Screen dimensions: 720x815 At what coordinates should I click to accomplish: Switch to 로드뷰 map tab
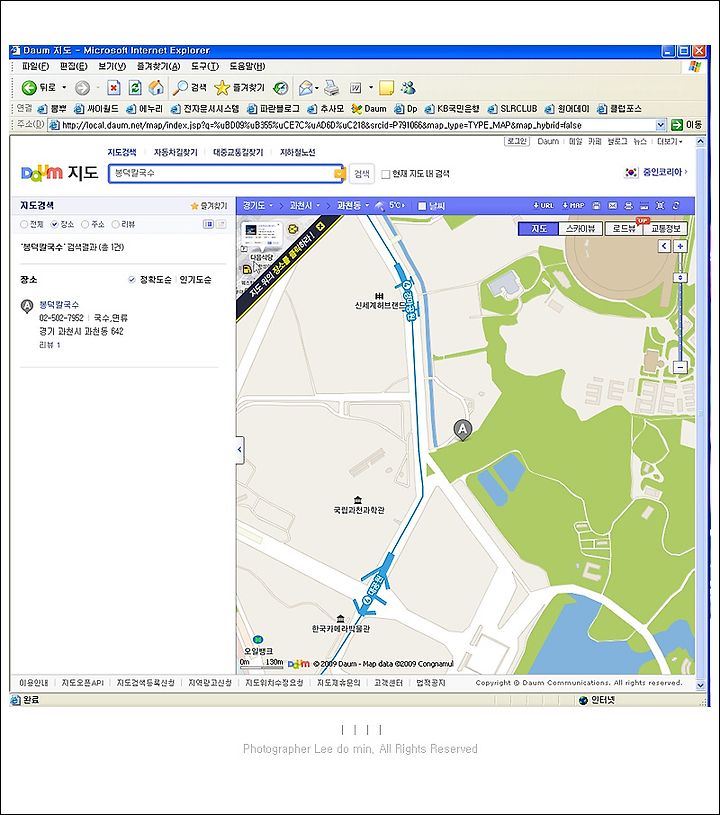(x=624, y=228)
